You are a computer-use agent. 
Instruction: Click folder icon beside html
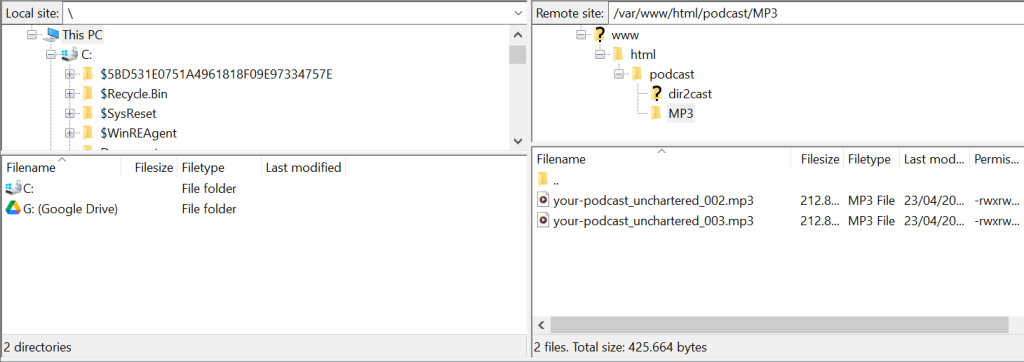618,54
